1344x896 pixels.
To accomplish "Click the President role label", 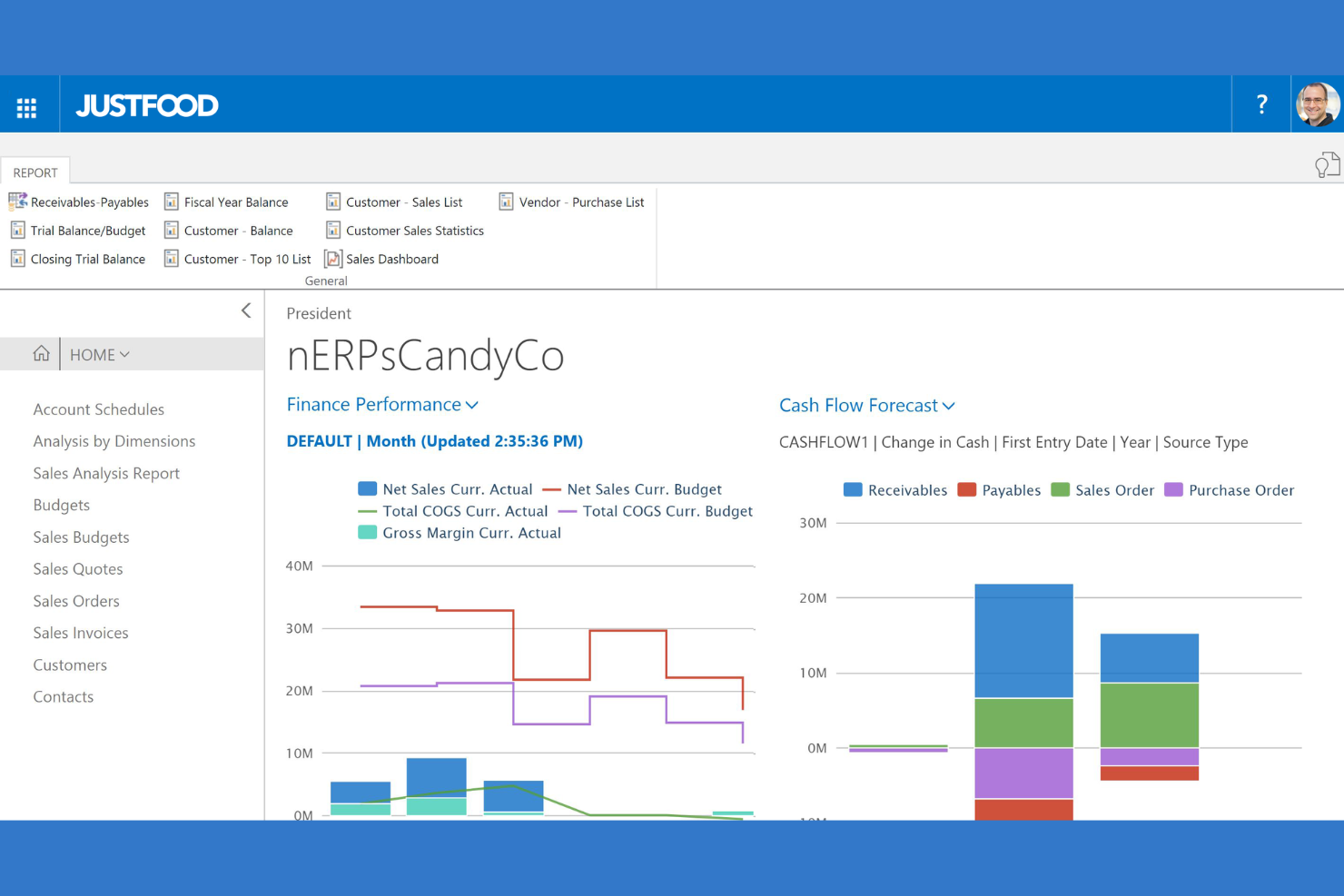I will pos(319,313).
